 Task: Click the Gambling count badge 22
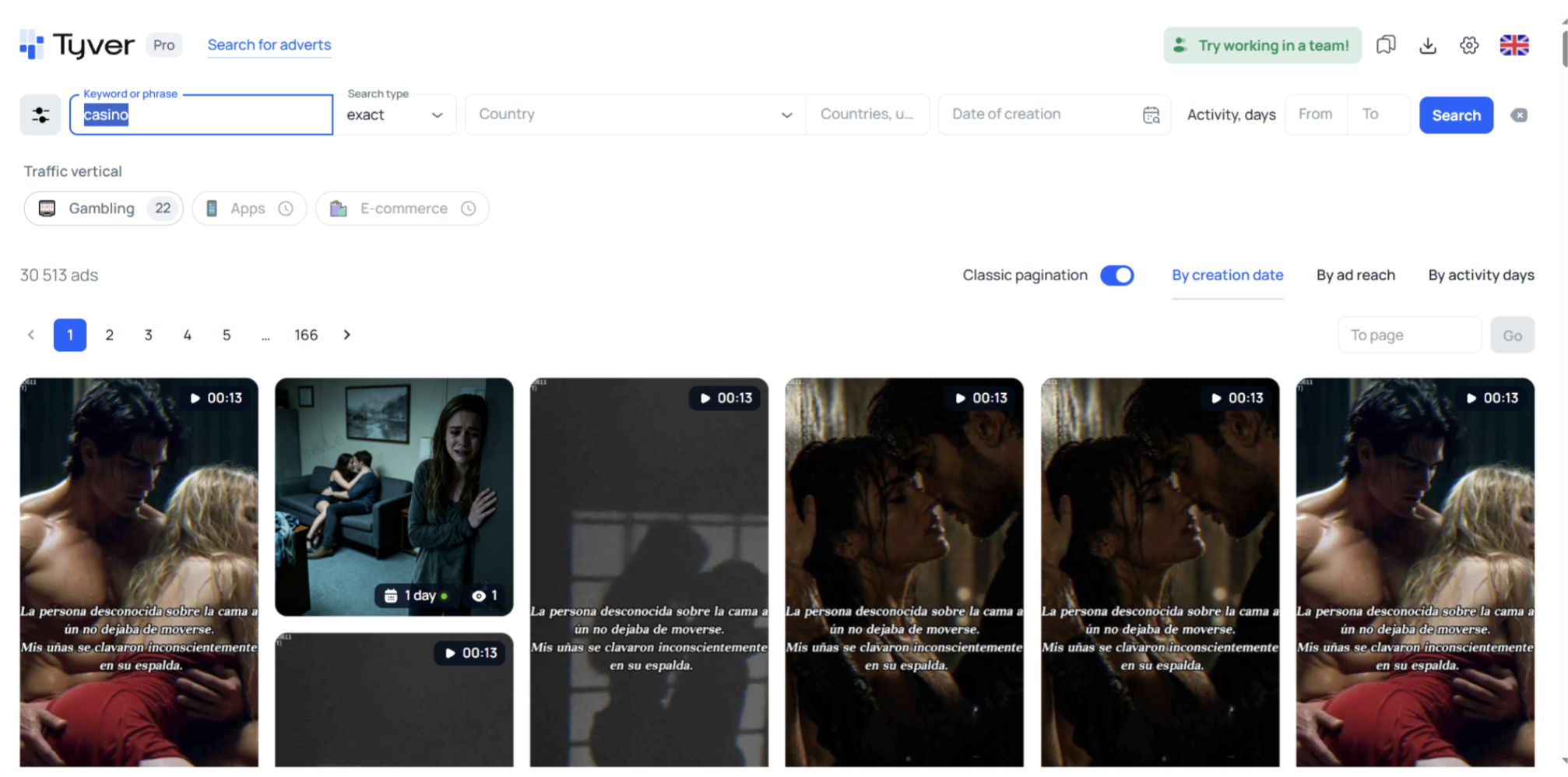[163, 208]
